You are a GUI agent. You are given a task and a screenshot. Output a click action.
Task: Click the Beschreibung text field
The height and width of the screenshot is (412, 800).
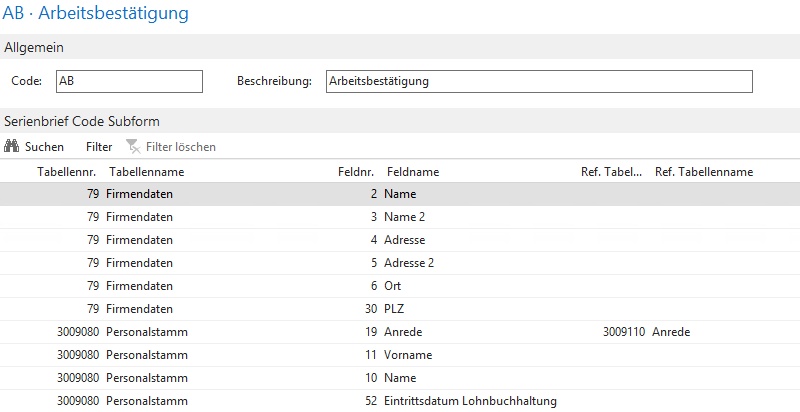(538, 81)
